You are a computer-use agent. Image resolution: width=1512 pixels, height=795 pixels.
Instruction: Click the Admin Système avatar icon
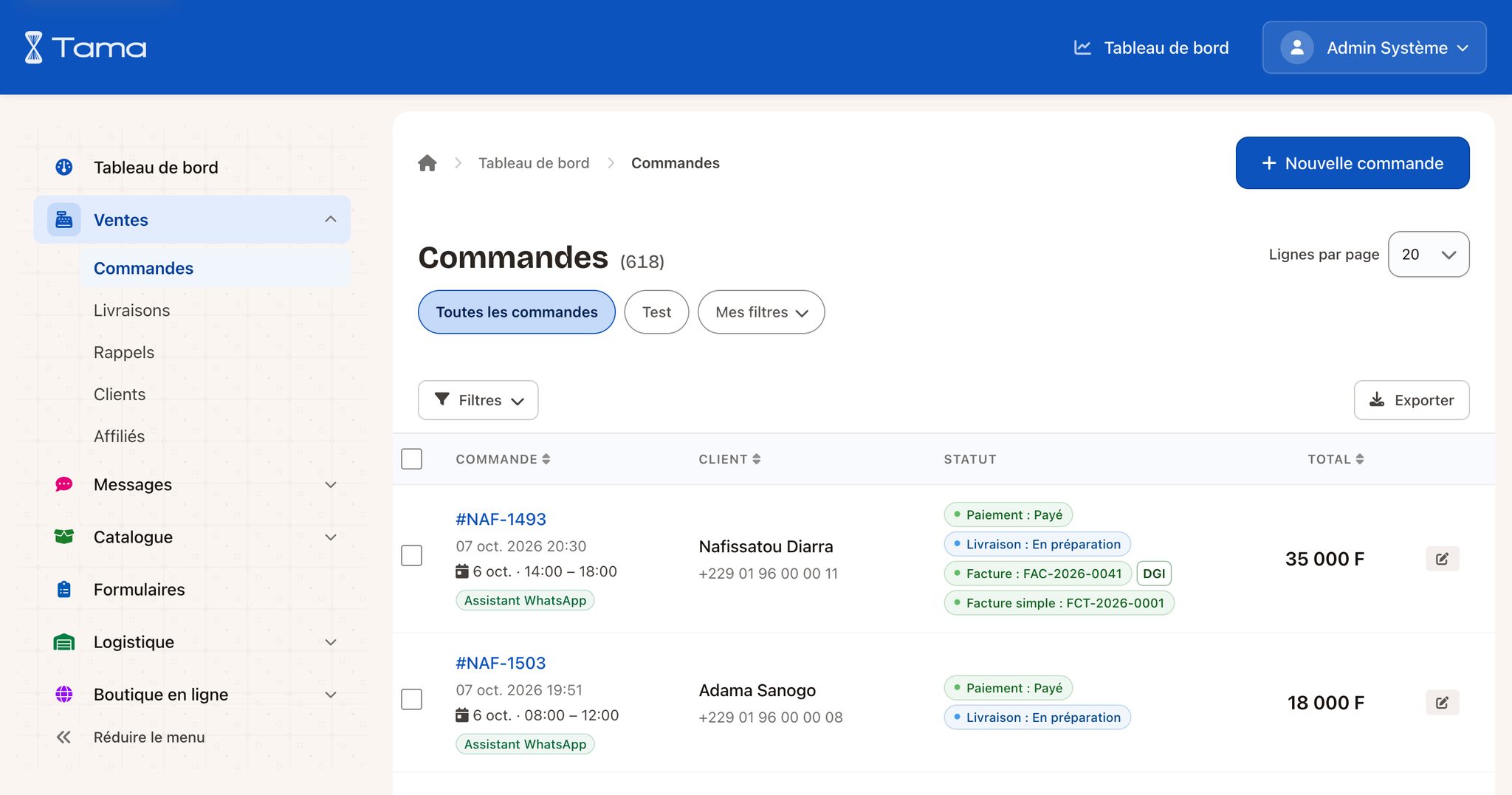(1297, 48)
